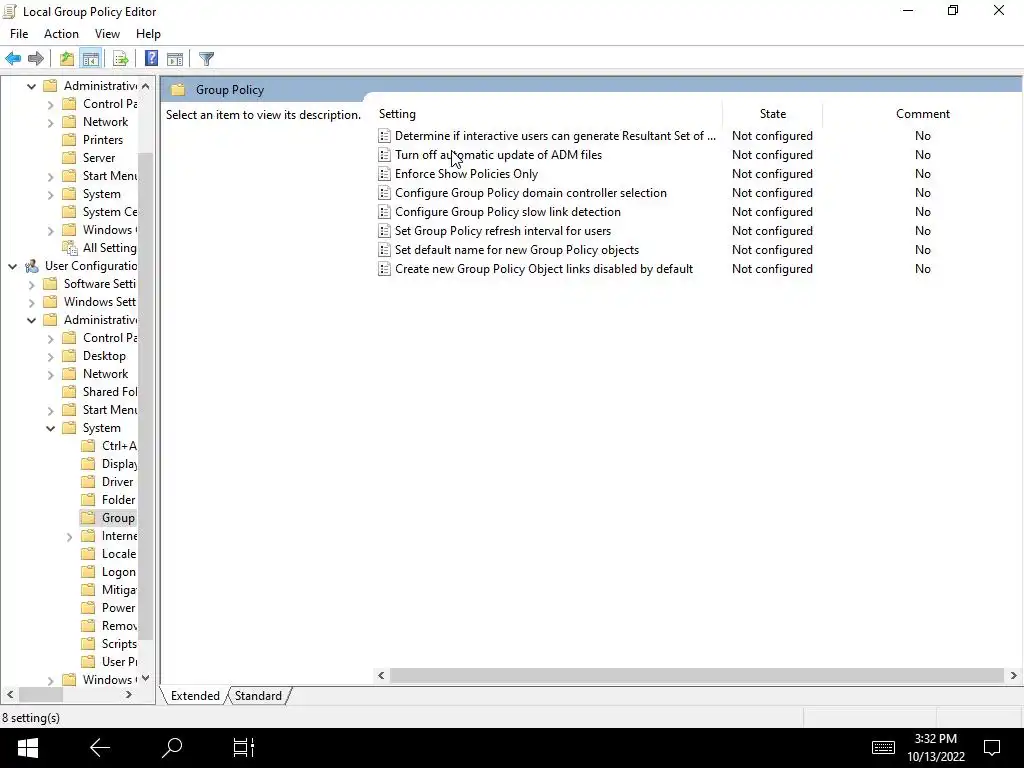Open the taskbar clock and date
This screenshot has height=768, width=1024.
(935, 748)
